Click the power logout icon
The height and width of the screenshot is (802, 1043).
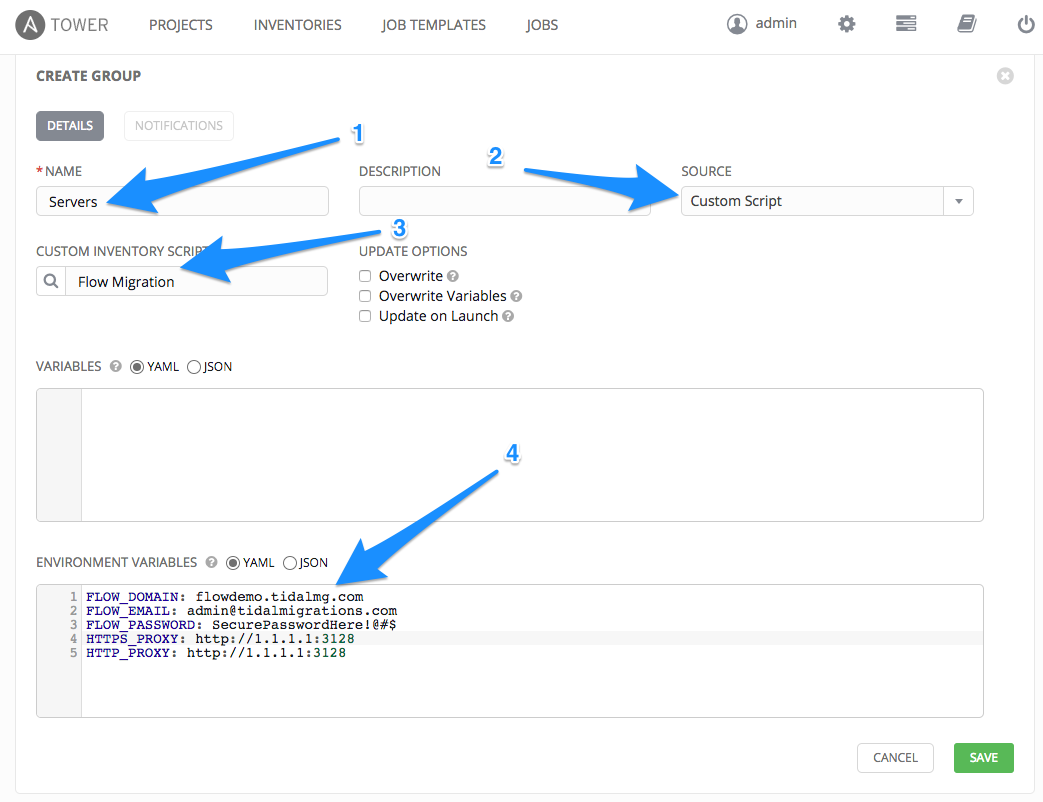coord(1025,25)
